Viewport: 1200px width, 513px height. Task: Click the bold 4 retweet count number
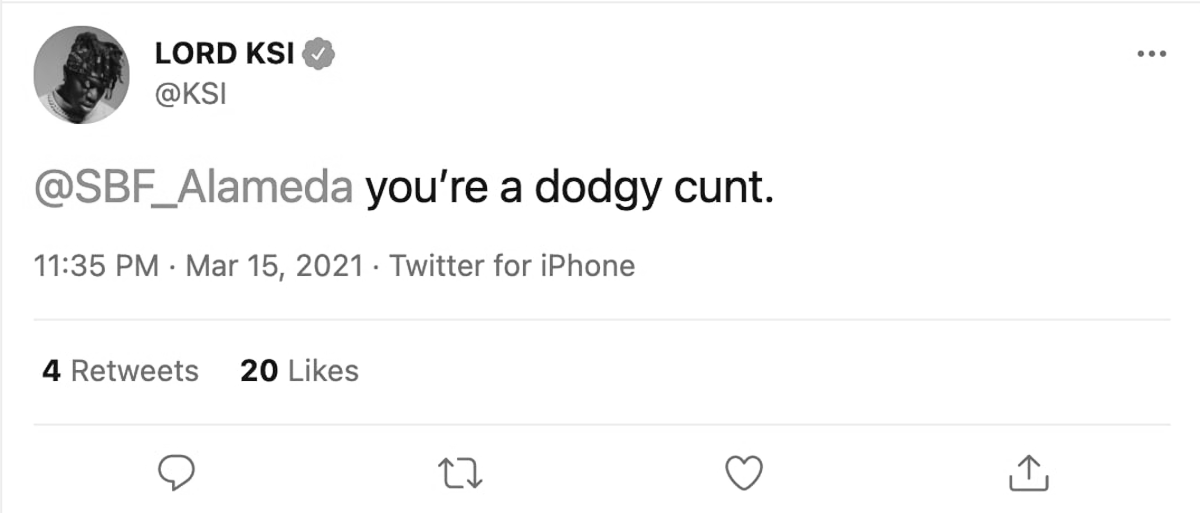[52, 371]
